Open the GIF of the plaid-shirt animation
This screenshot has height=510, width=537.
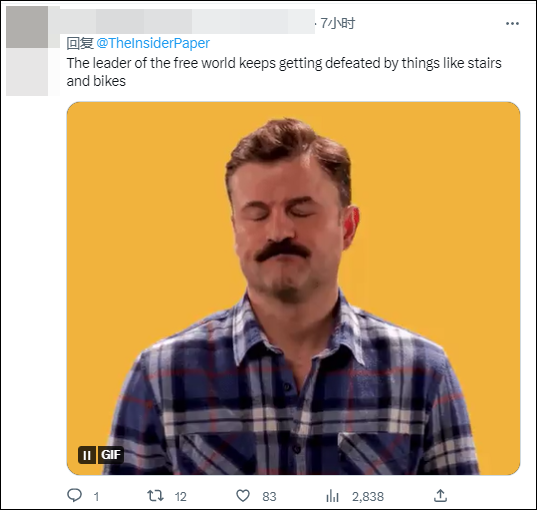(x=294, y=288)
